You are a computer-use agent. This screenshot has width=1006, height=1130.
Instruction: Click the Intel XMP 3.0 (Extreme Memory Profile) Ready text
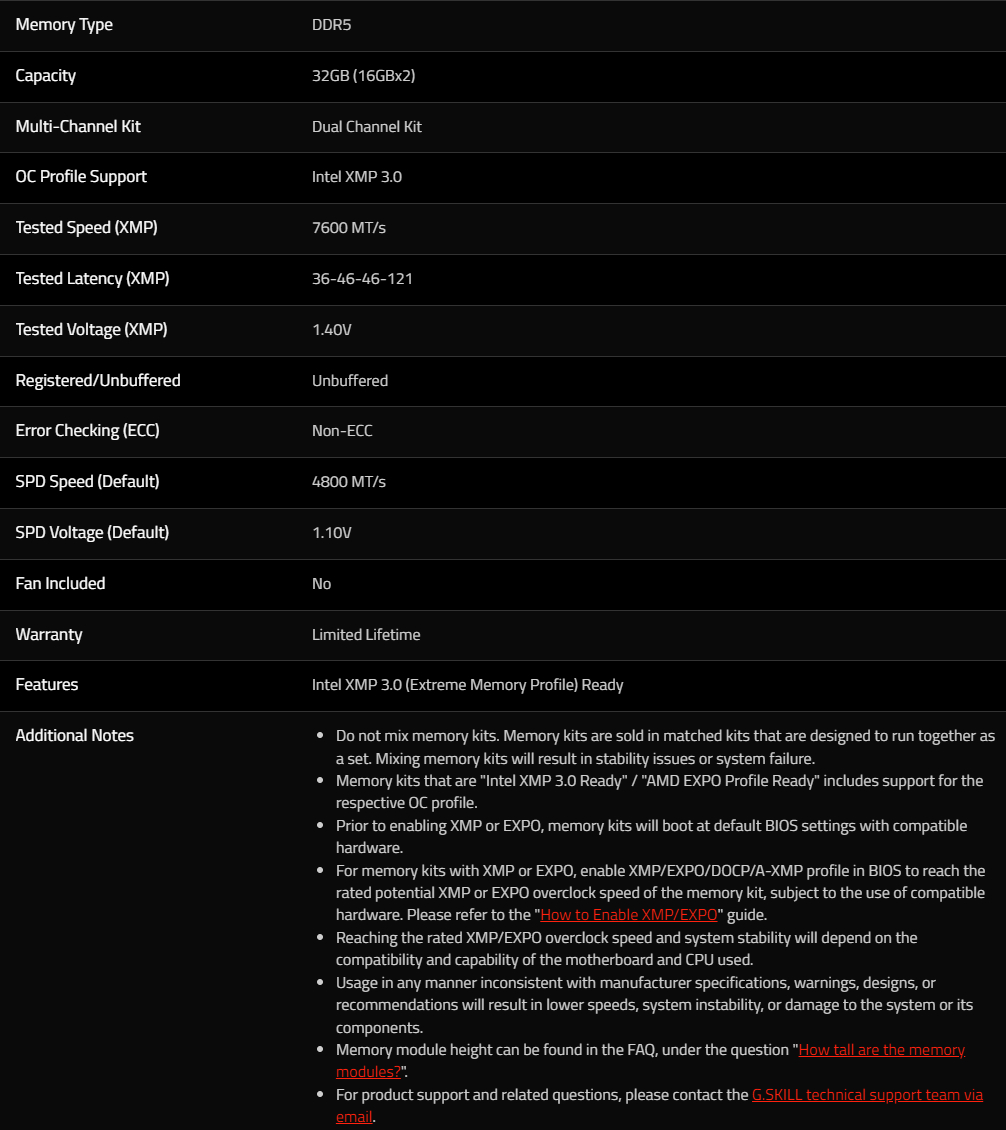click(x=467, y=685)
